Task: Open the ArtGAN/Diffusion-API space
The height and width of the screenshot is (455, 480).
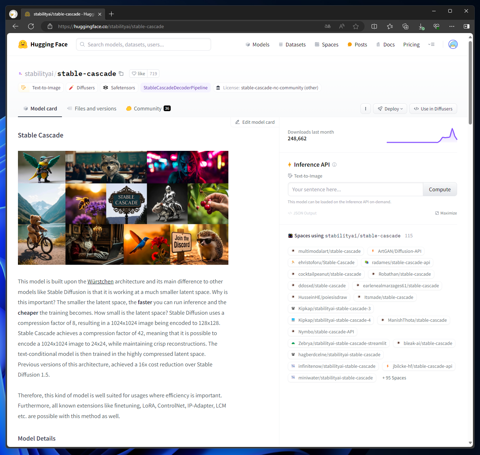Action: point(396,251)
